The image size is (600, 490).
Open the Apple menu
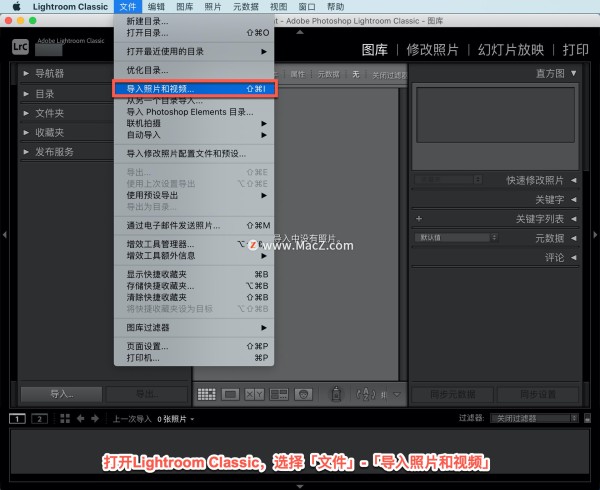coord(17,6)
